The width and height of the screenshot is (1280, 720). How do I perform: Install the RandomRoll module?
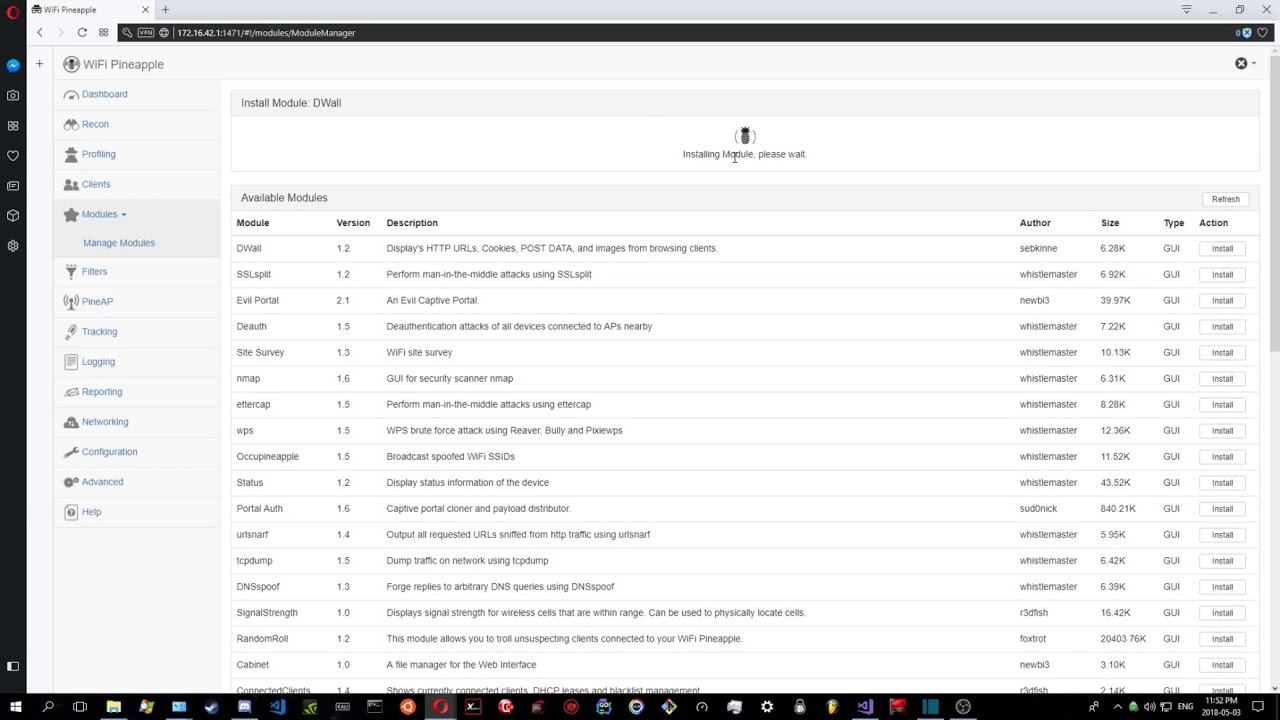(x=1222, y=638)
